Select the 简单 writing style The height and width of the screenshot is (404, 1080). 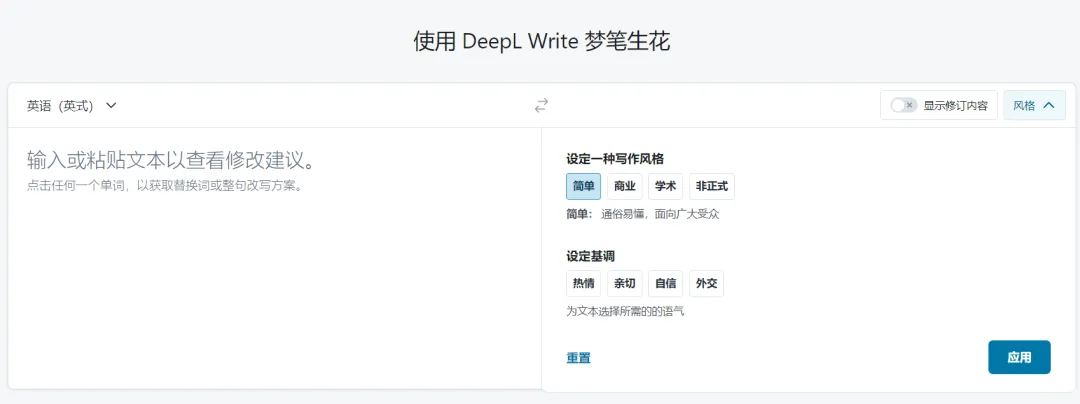coord(583,186)
